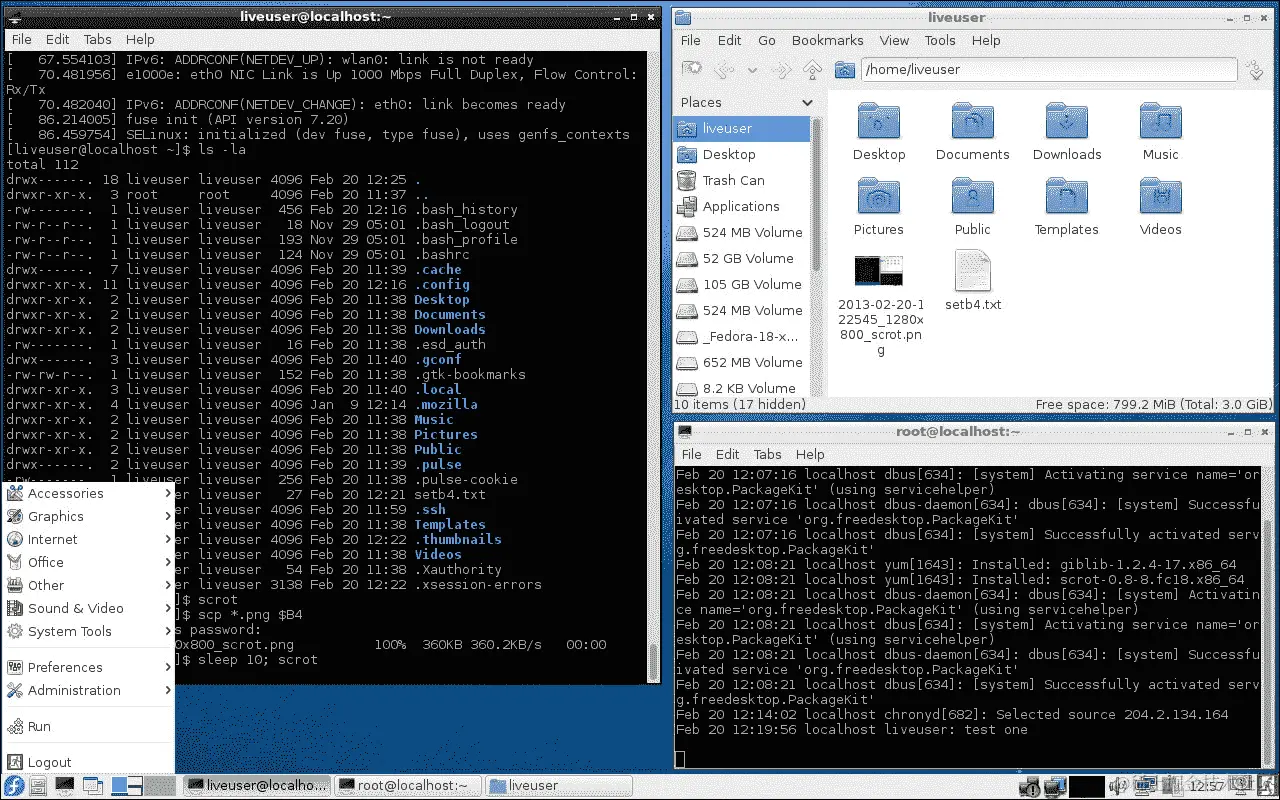Expand the Places sidebar dropdown

808,102
